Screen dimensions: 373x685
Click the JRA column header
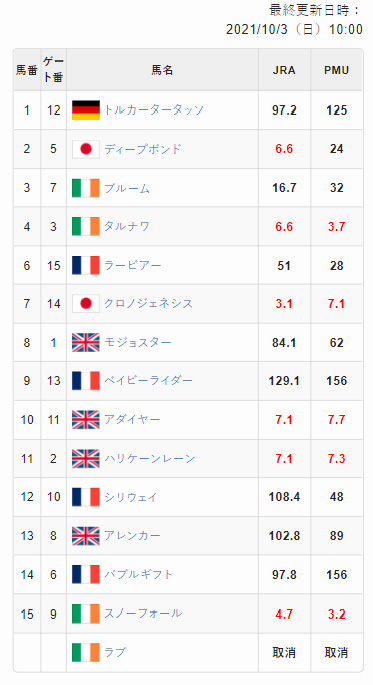pyautogui.click(x=284, y=70)
